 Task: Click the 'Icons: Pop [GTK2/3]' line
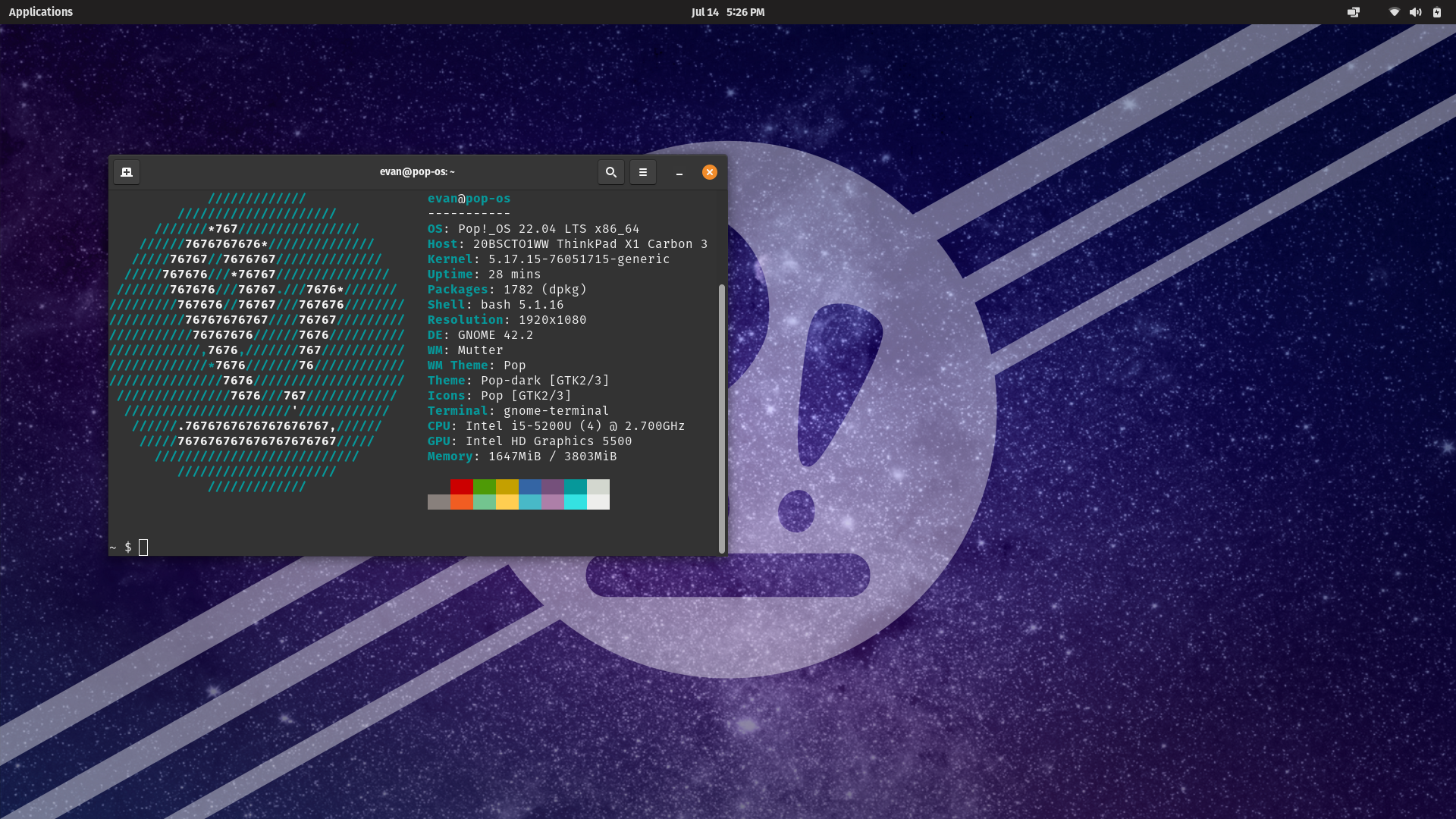[500, 396]
